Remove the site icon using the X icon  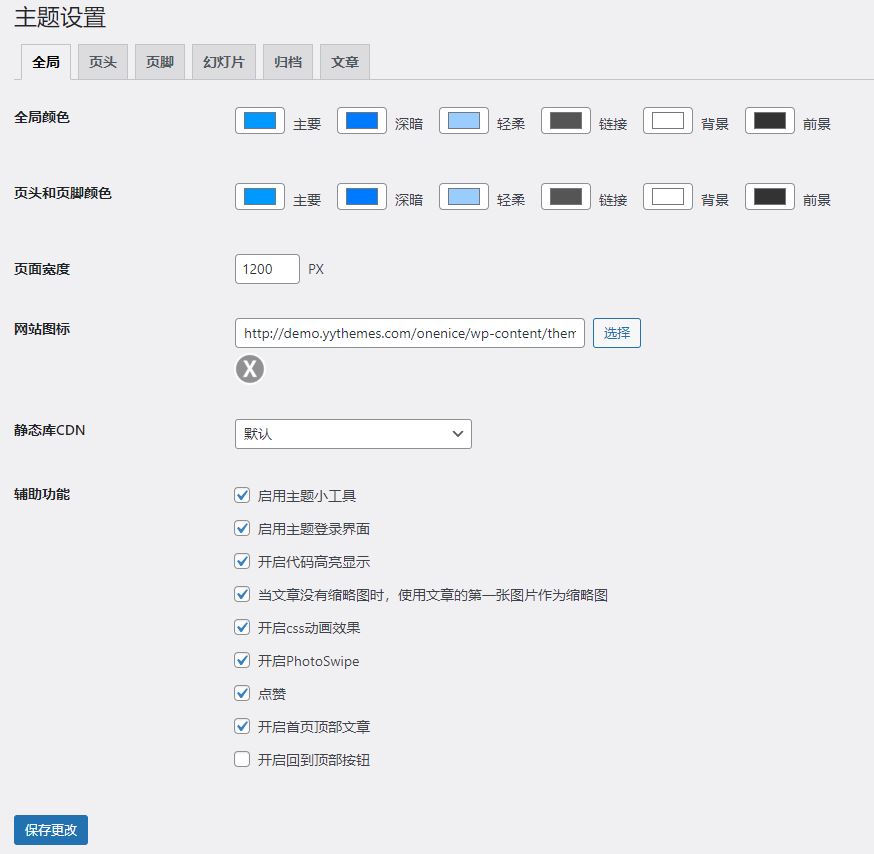pyautogui.click(x=249, y=369)
